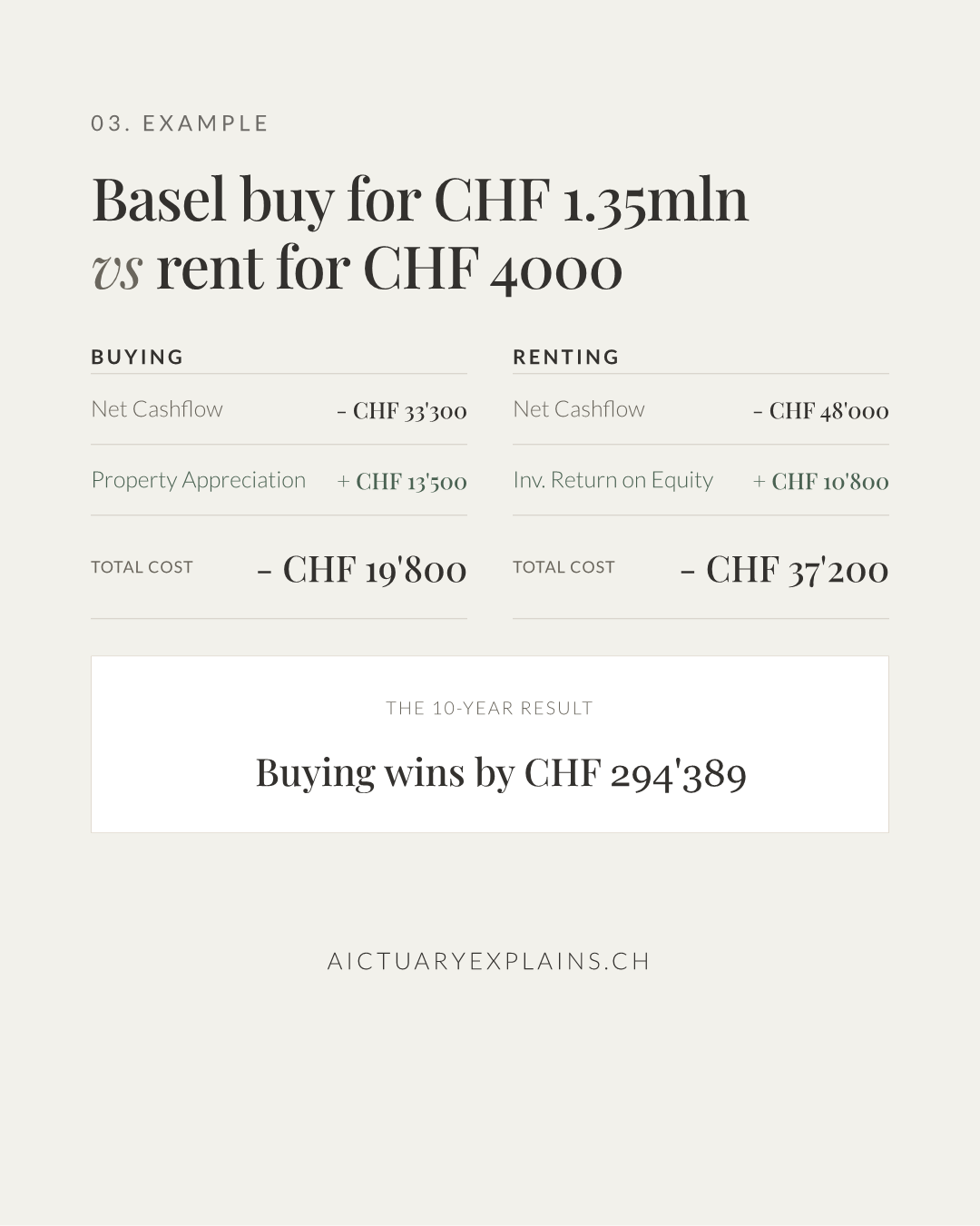
Task: Select Net Cashflow label under RENTING
Action: 579,409
